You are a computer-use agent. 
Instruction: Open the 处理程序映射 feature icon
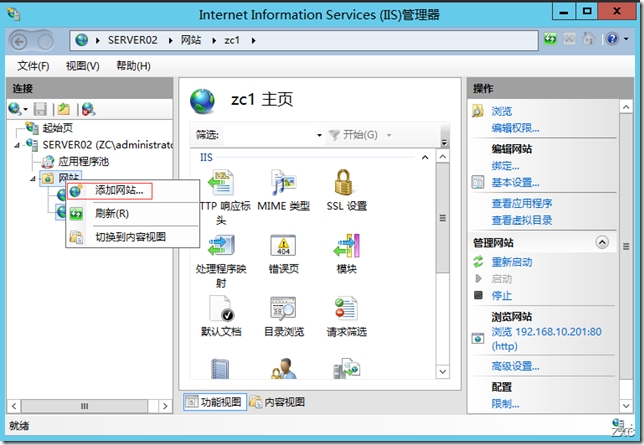[221, 245]
